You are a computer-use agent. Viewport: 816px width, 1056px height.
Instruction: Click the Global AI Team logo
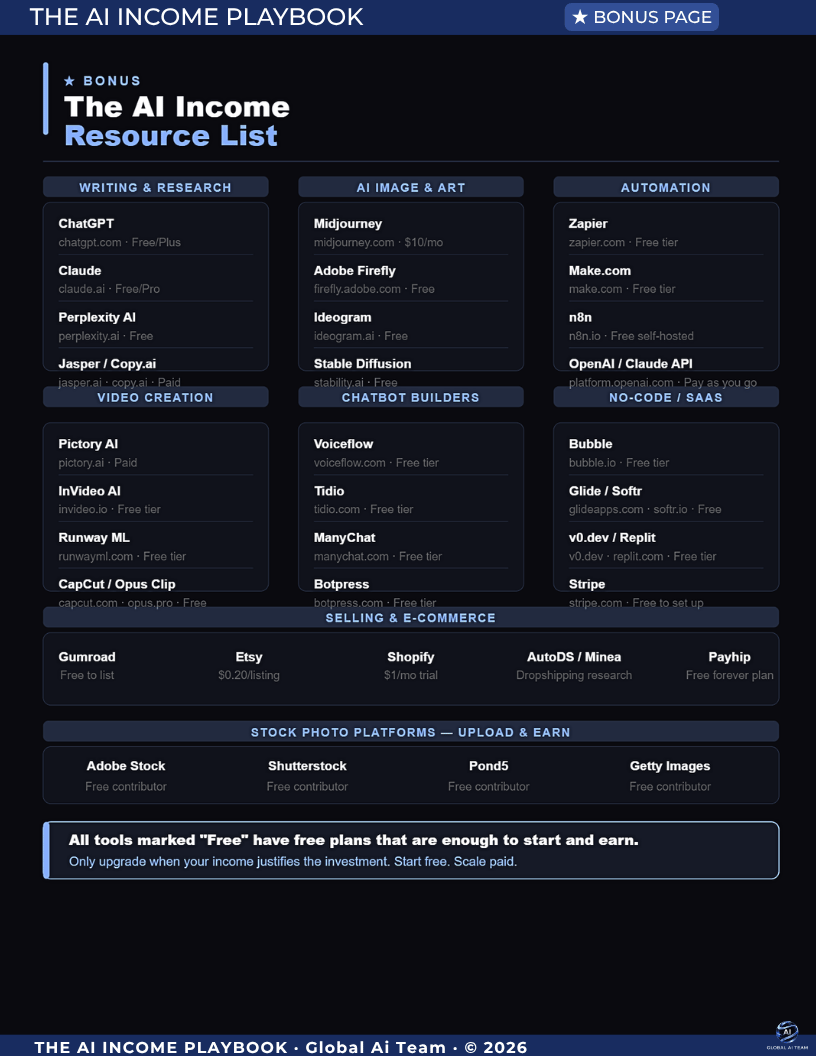click(x=786, y=1035)
